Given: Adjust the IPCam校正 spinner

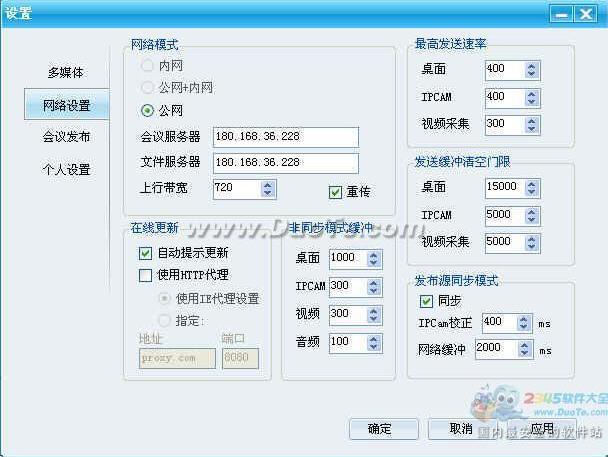Looking at the screenshot, I should point(524,323).
